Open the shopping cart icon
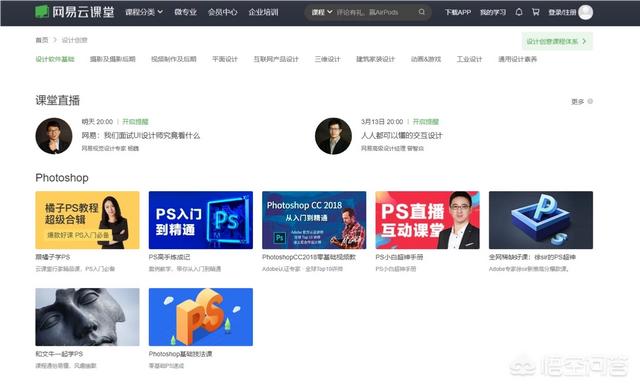Viewport: 640px width, 388px height. (x=536, y=12)
